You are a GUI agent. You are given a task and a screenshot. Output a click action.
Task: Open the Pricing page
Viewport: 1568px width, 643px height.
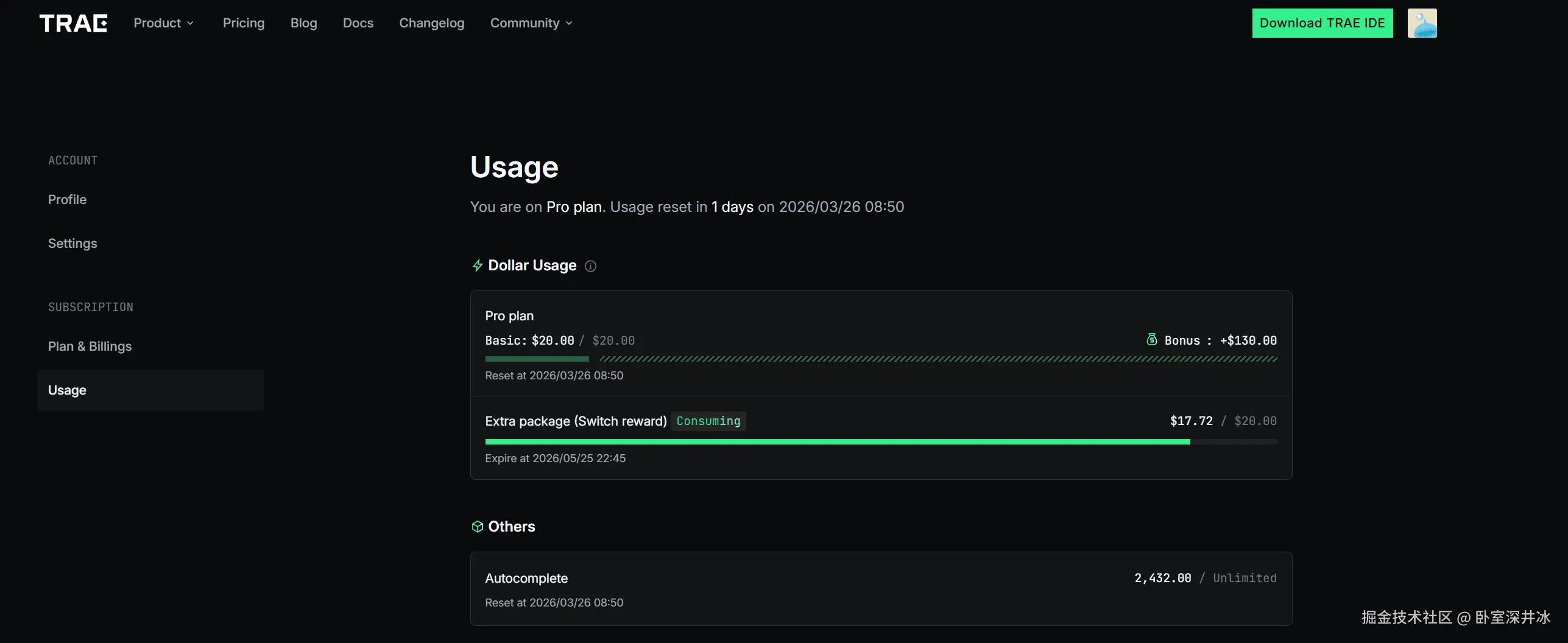tap(244, 23)
